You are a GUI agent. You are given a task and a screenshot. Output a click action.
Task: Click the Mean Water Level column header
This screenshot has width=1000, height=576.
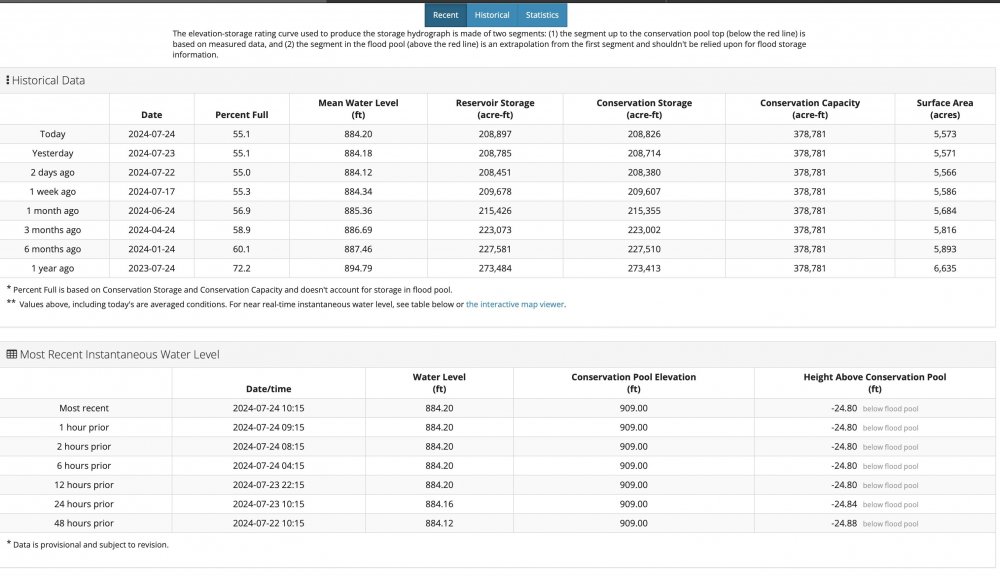(x=357, y=109)
